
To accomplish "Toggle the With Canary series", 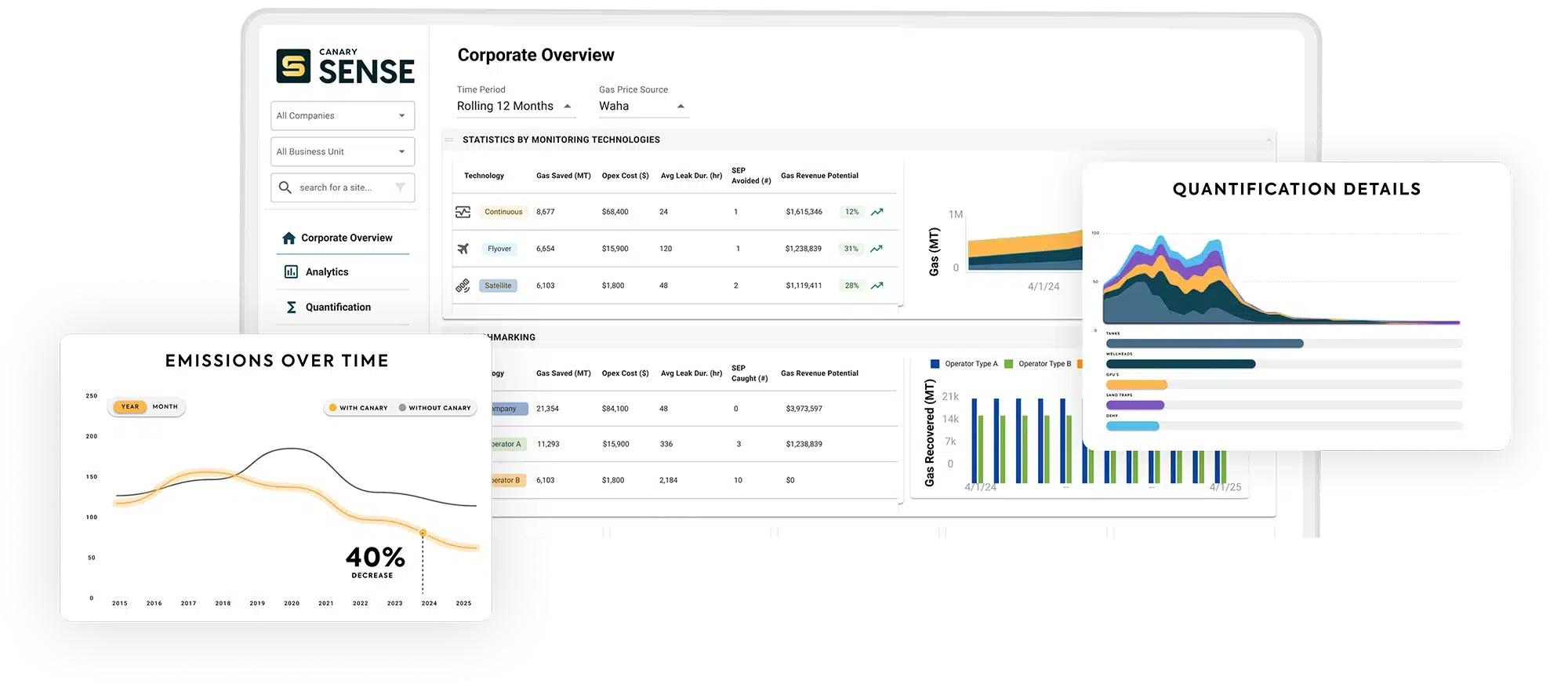I will click(x=358, y=408).
